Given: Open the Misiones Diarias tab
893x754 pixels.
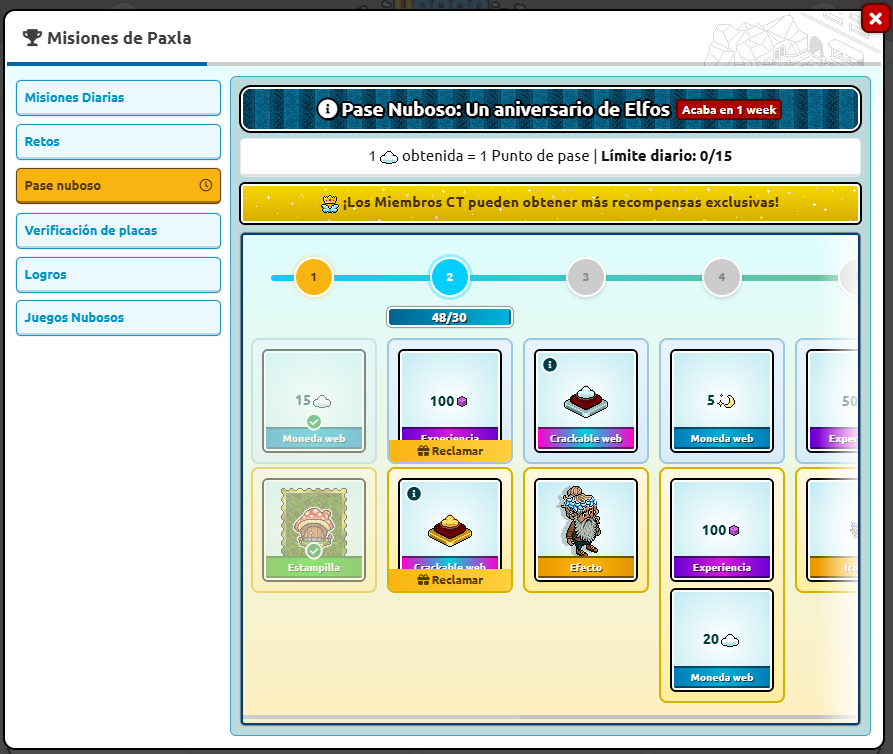Looking at the screenshot, I should (118, 98).
